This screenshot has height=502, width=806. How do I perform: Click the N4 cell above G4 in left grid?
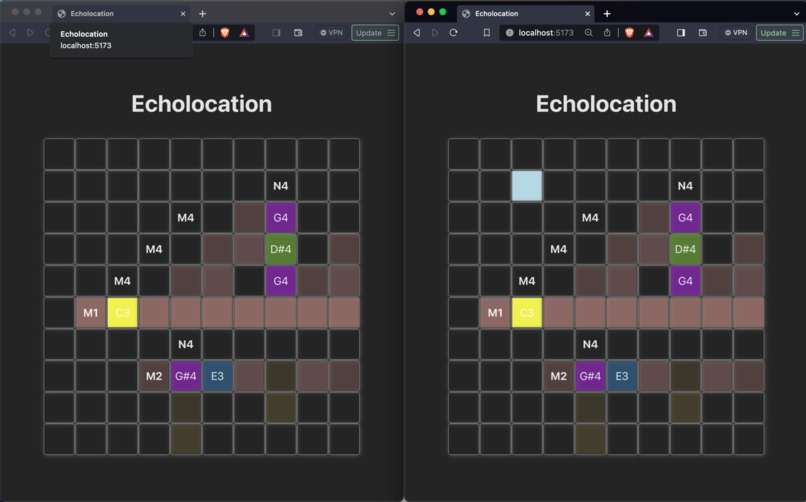(281, 185)
